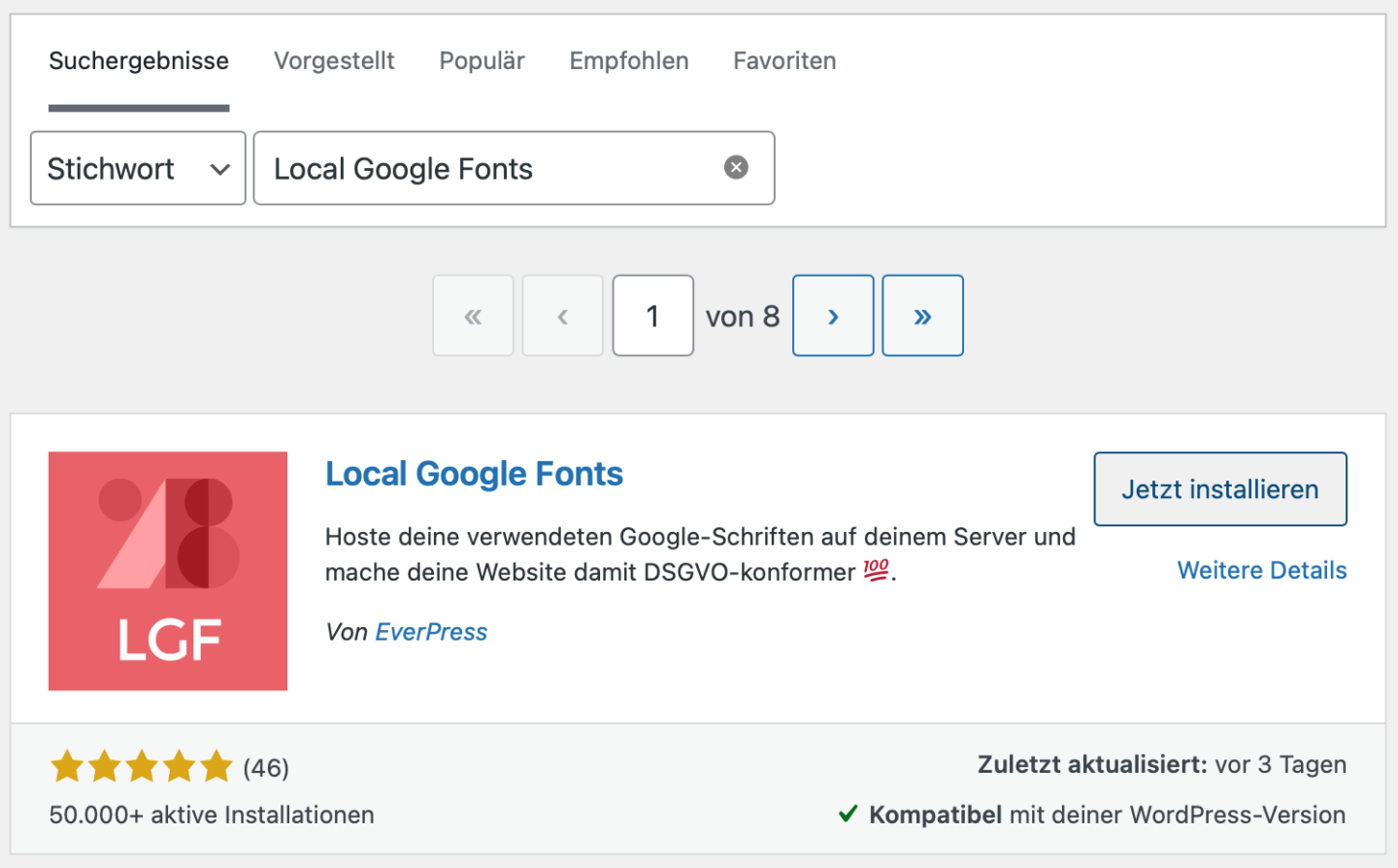The width and height of the screenshot is (1398, 868).
Task: Open the Local Google Fonts plugin title
Action: (474, 474)
